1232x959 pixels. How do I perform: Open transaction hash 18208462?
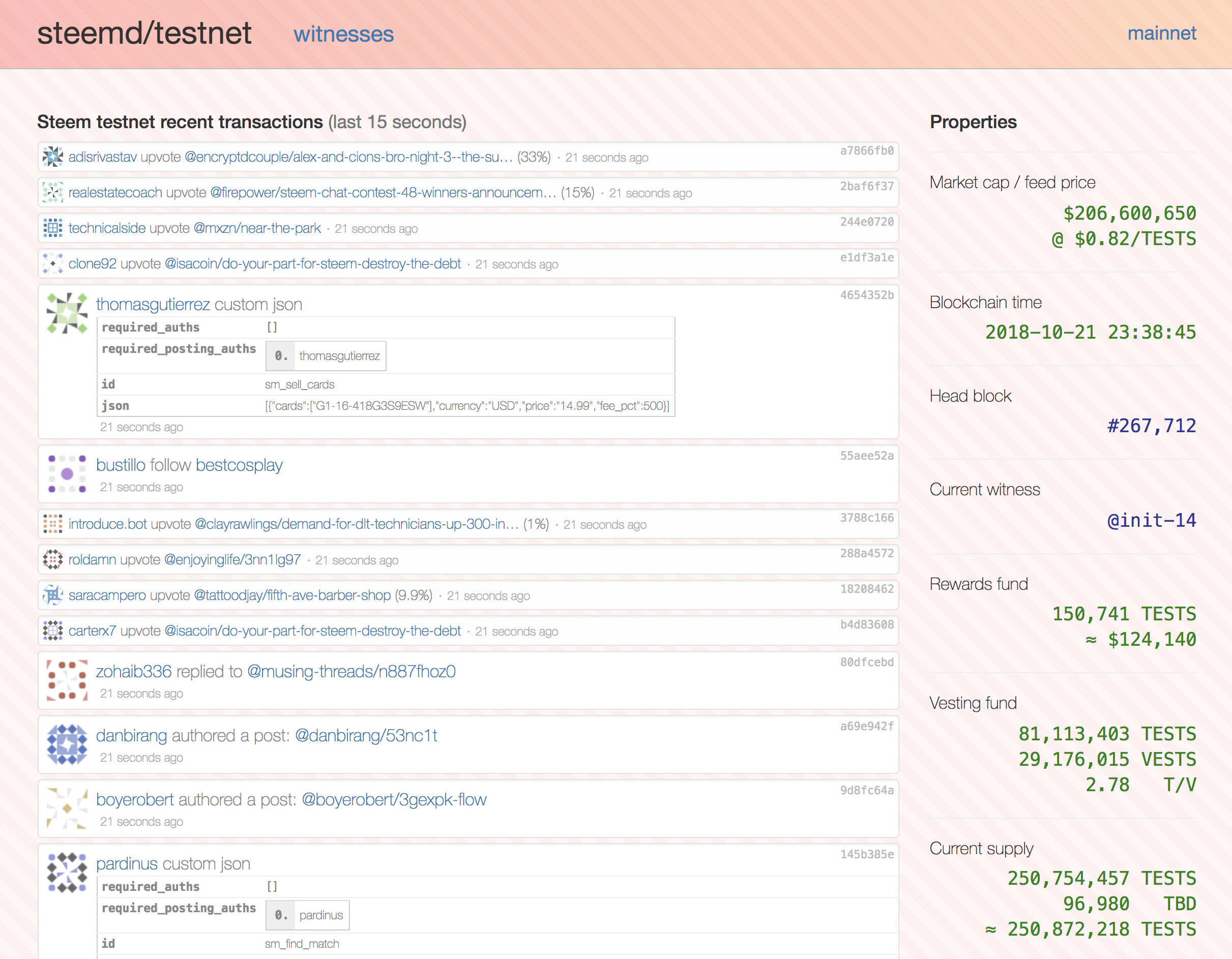[x=867, y=589]
